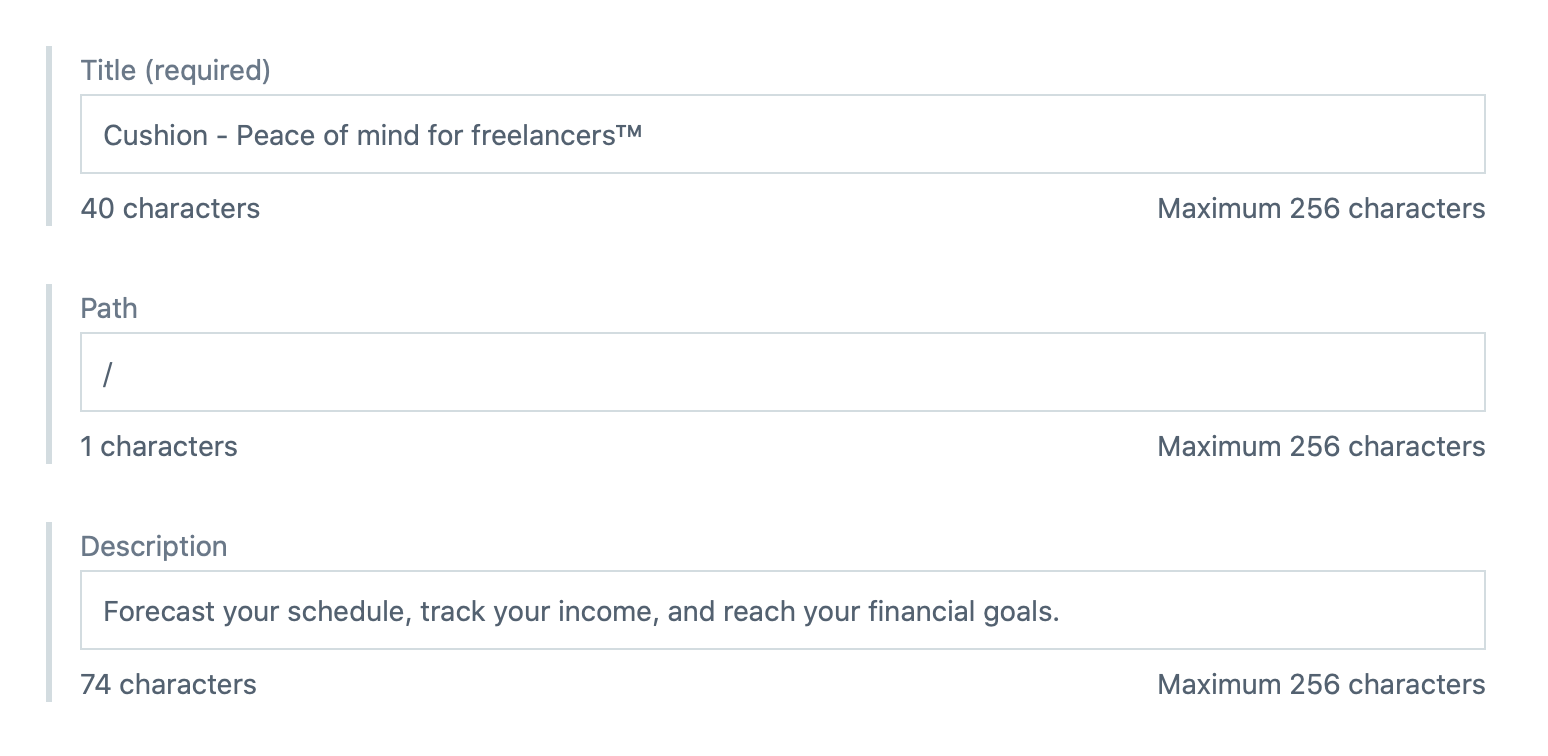This screenshot has height=756, width=1548.
Task: Click the "Title (required)" label
Action: click(x=175, y=70)
